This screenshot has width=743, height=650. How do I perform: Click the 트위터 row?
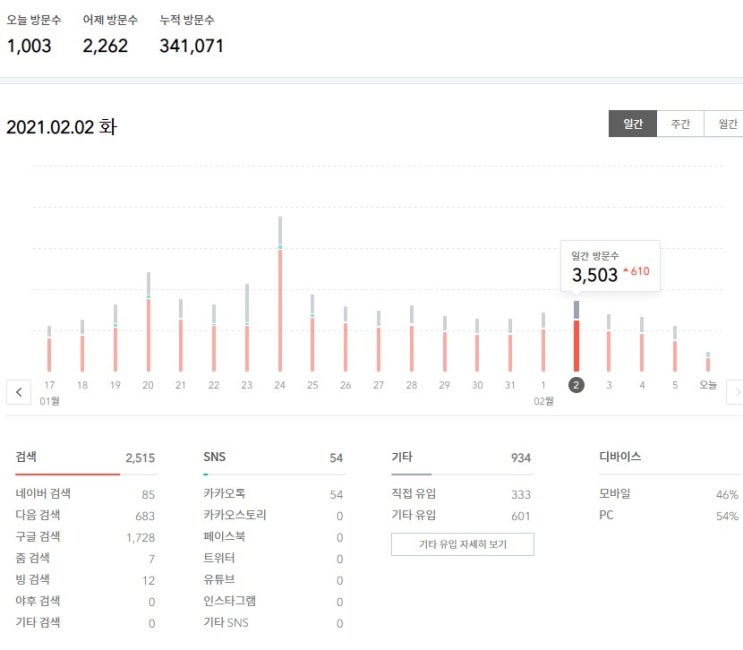[273, 558]
